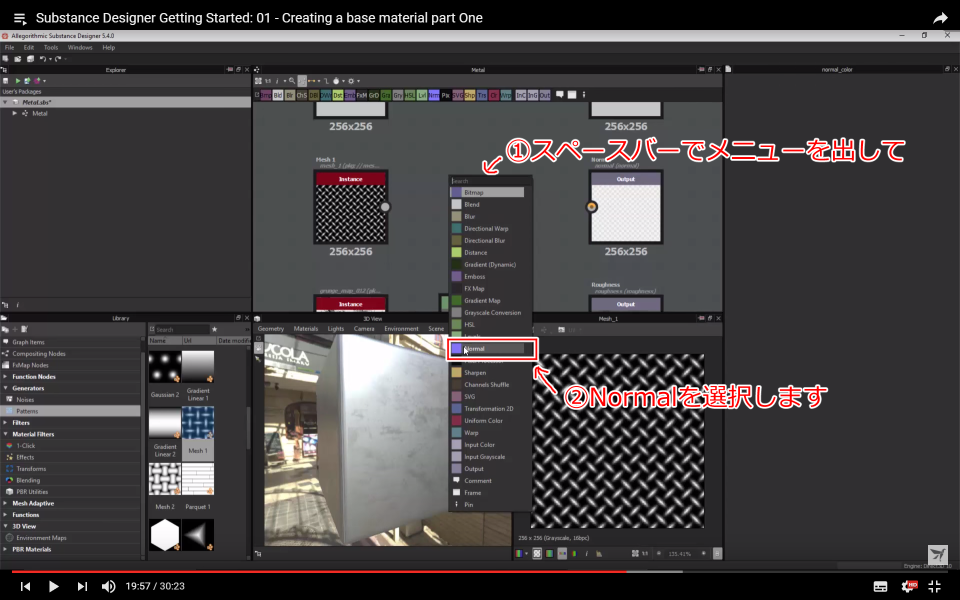Expand the Filters category in Library

click(6, 422)
